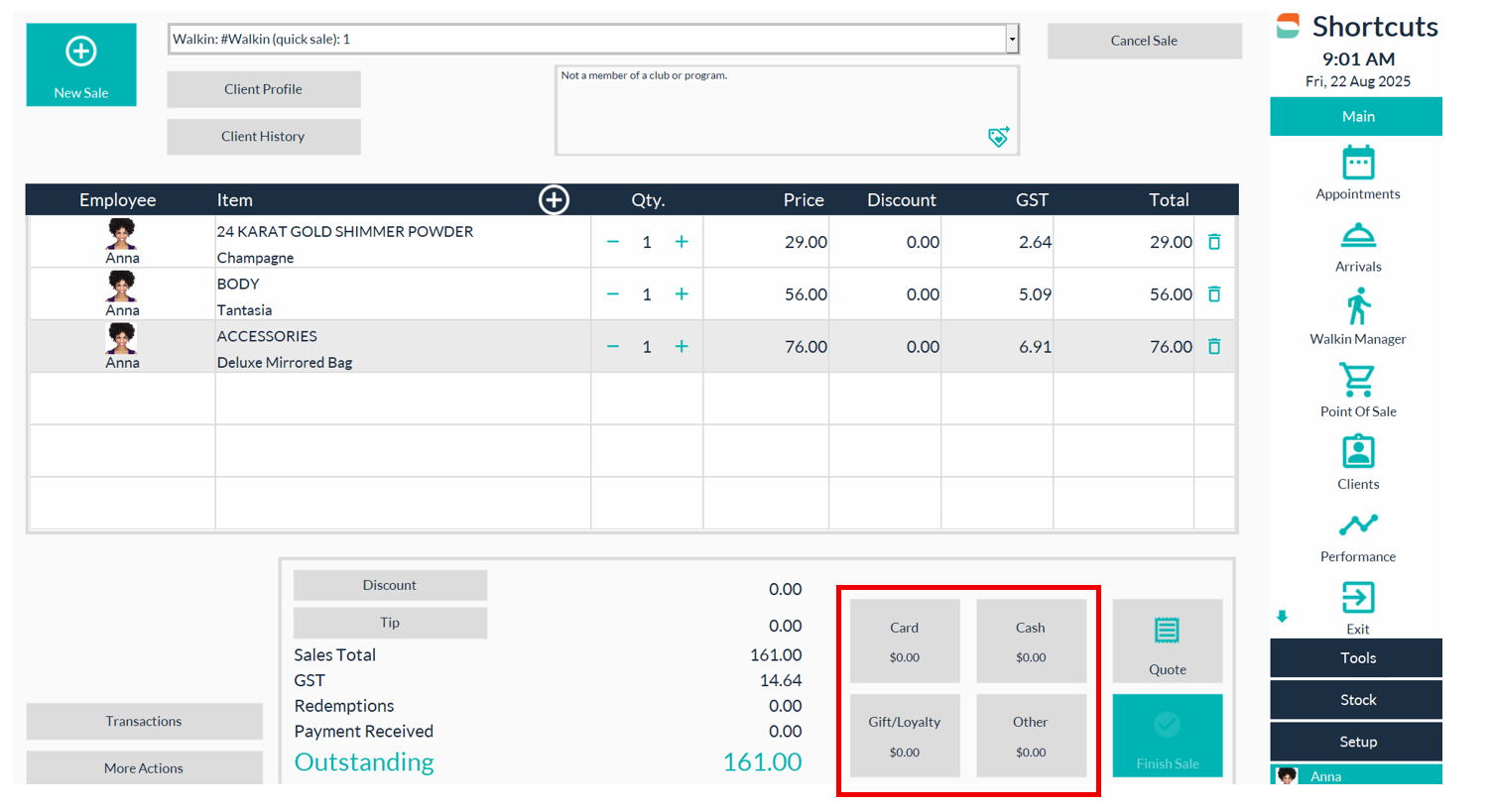1495x812 pixels.
Task: Click the membership notes text box
Action: (787, 111)
